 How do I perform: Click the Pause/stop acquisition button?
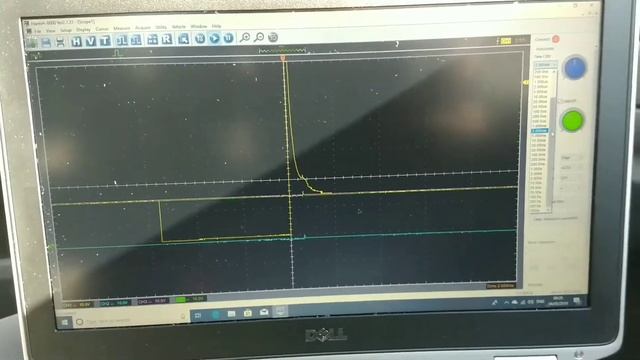click(x=228, y=38)
